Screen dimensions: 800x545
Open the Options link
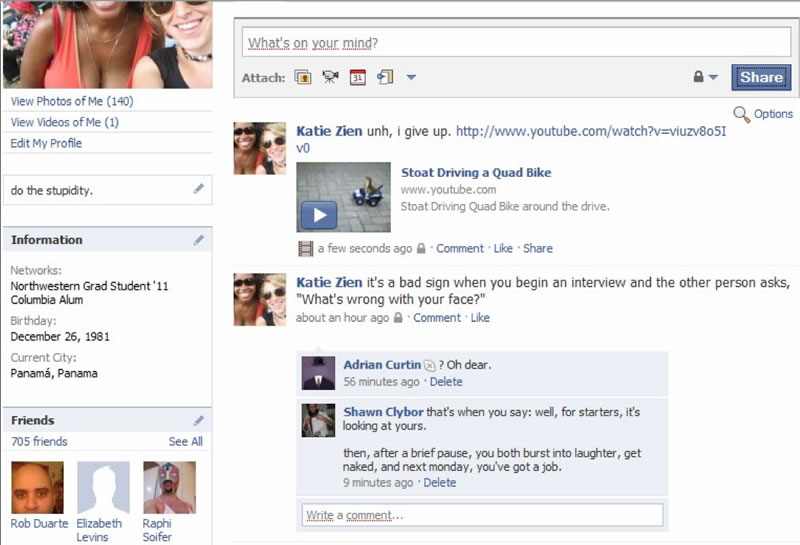tap(773, 114)
